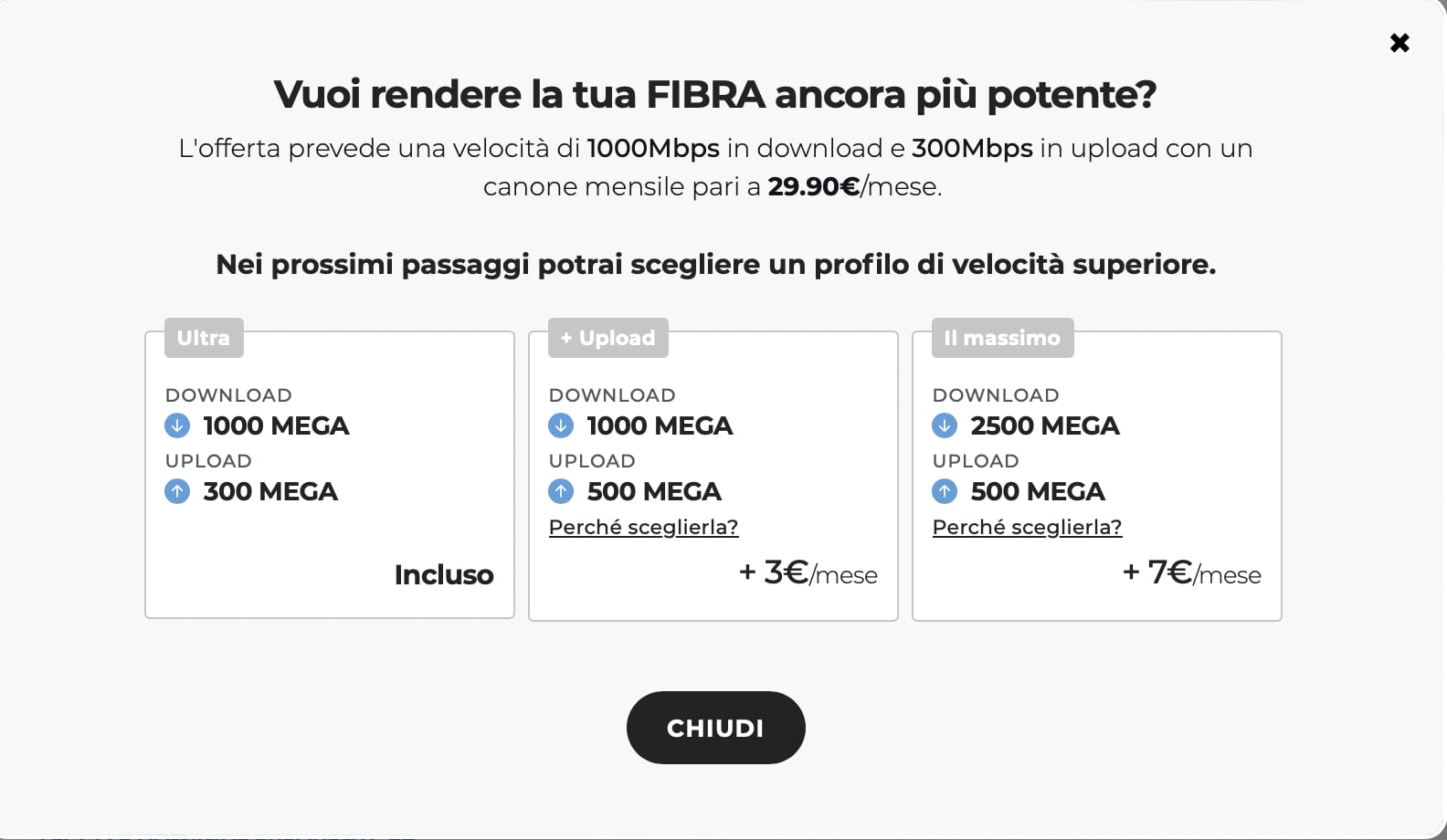The height and width of the screenshot is (840, 1447).
Task: Select the Il massimo badge label
Action: (1002, 338)
